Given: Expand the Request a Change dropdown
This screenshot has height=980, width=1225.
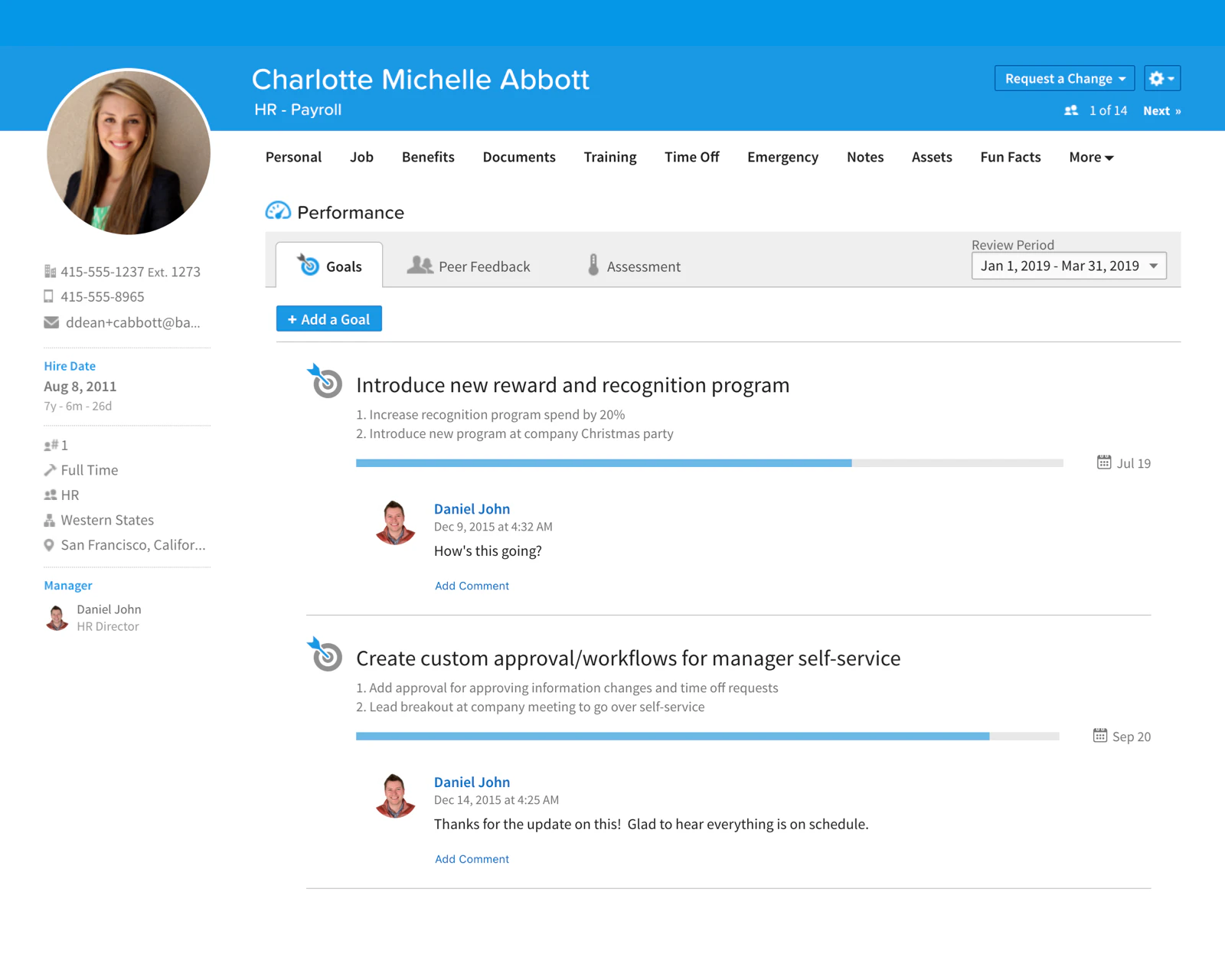Looking at the screenshot, I should click(x=1064, y=78).
